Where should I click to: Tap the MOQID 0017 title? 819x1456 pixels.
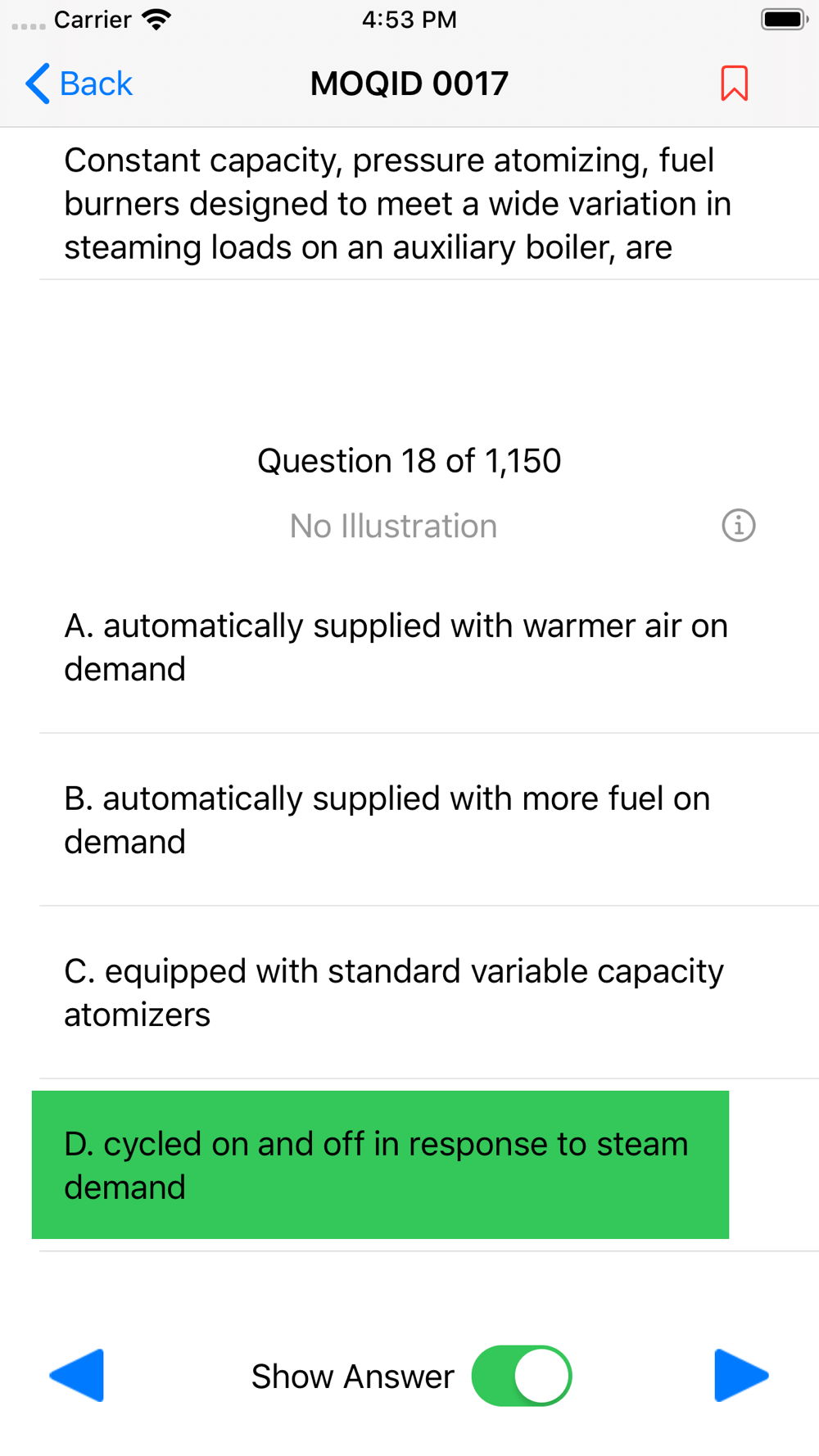409,84
